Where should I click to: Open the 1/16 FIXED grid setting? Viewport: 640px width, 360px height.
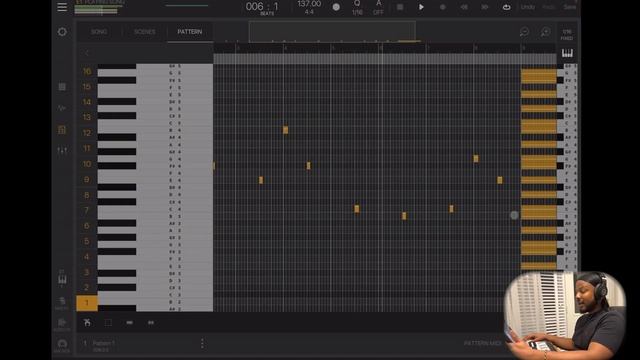(x=567, y=35)
